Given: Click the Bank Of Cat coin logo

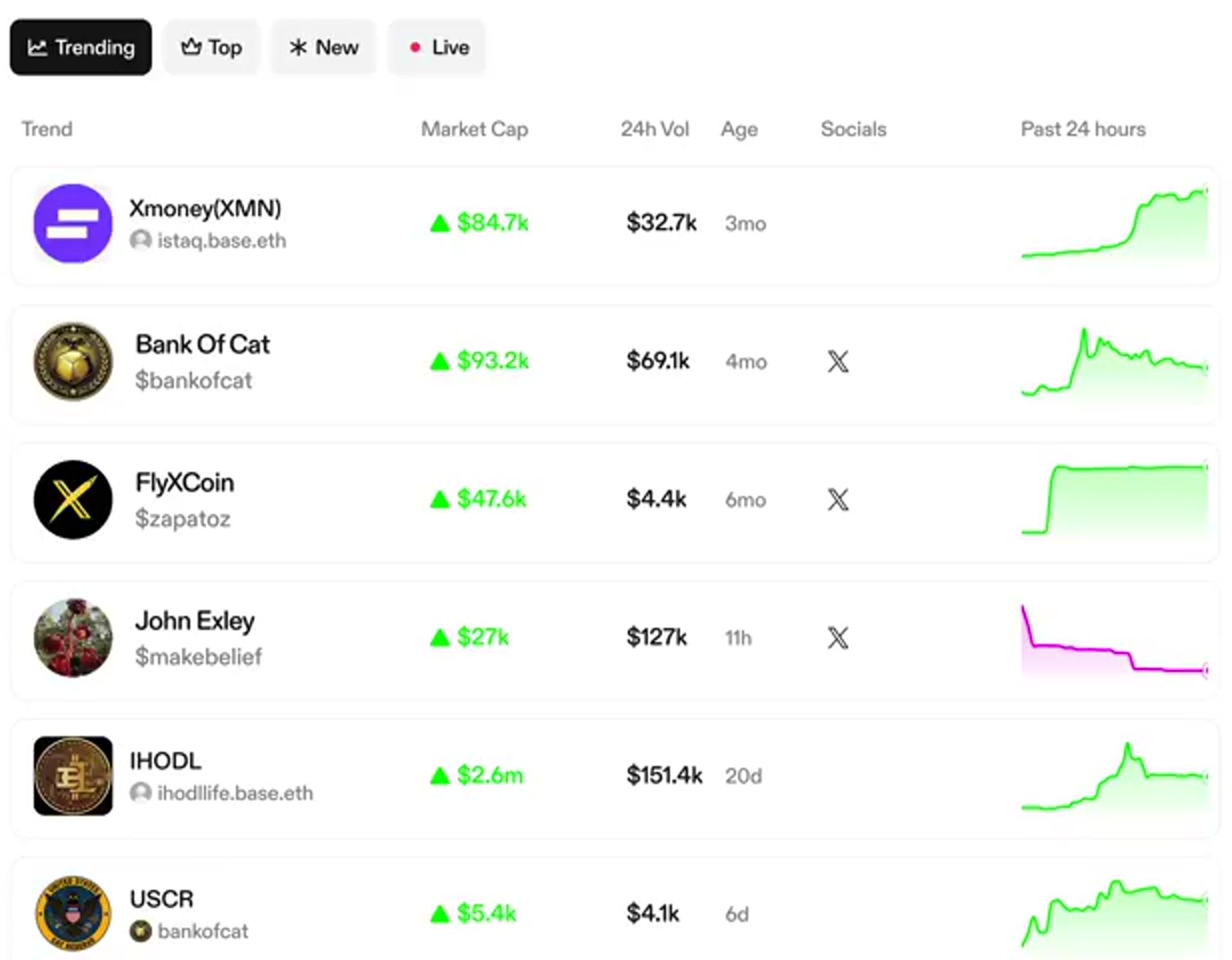Looking at the screenshot, I should (73, 361).
